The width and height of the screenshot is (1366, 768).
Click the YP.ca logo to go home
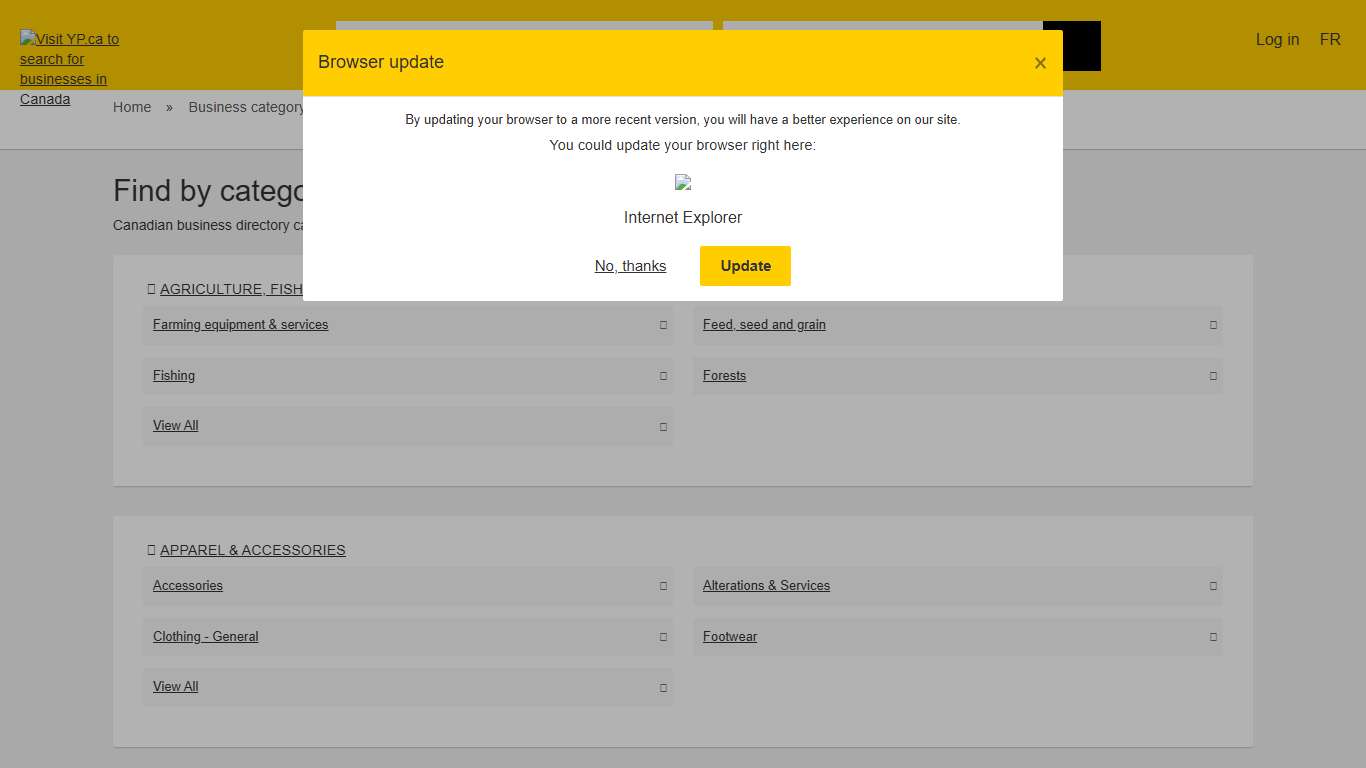(69, 69)
